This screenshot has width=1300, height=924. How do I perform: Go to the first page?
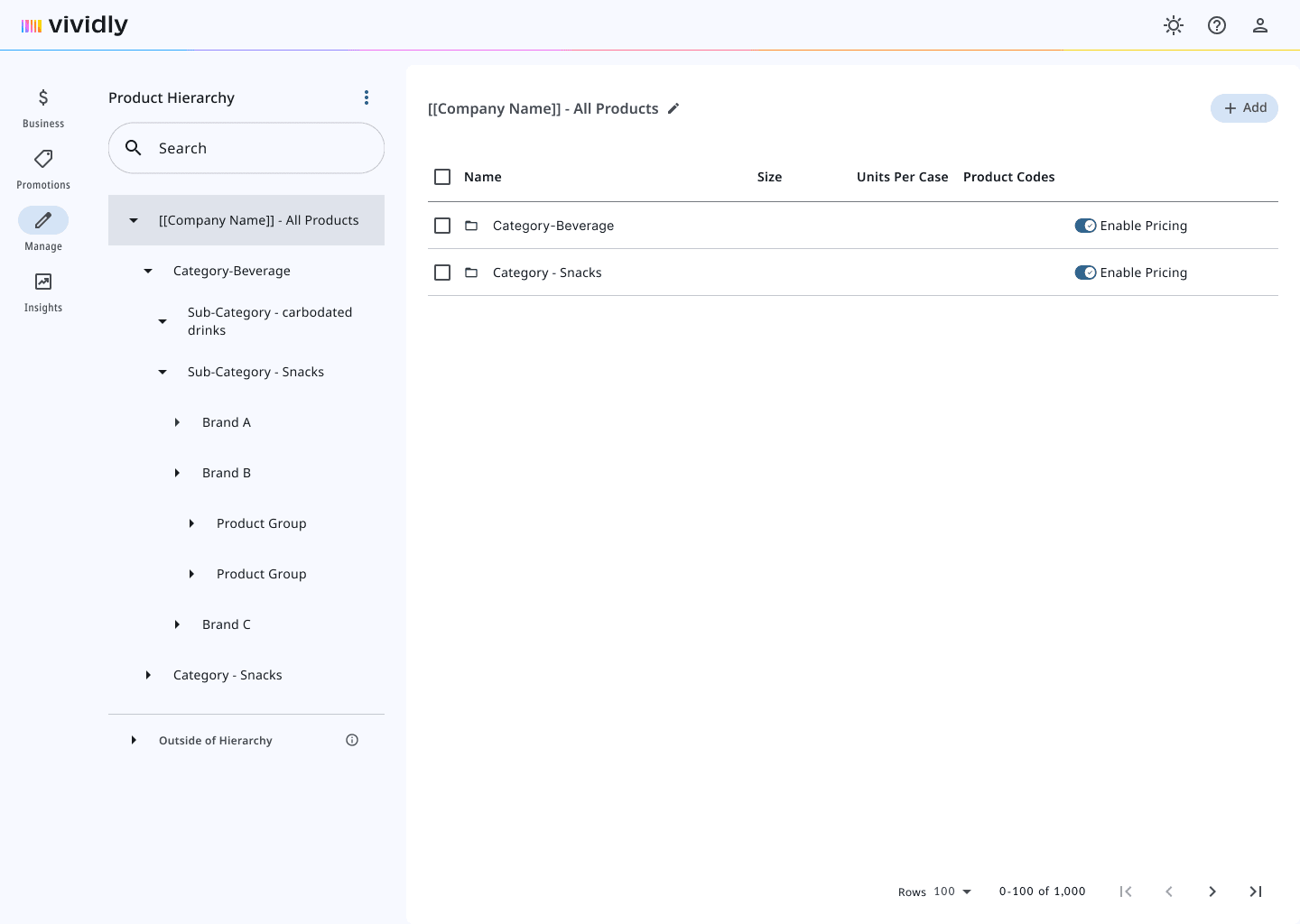point(1126,892)
